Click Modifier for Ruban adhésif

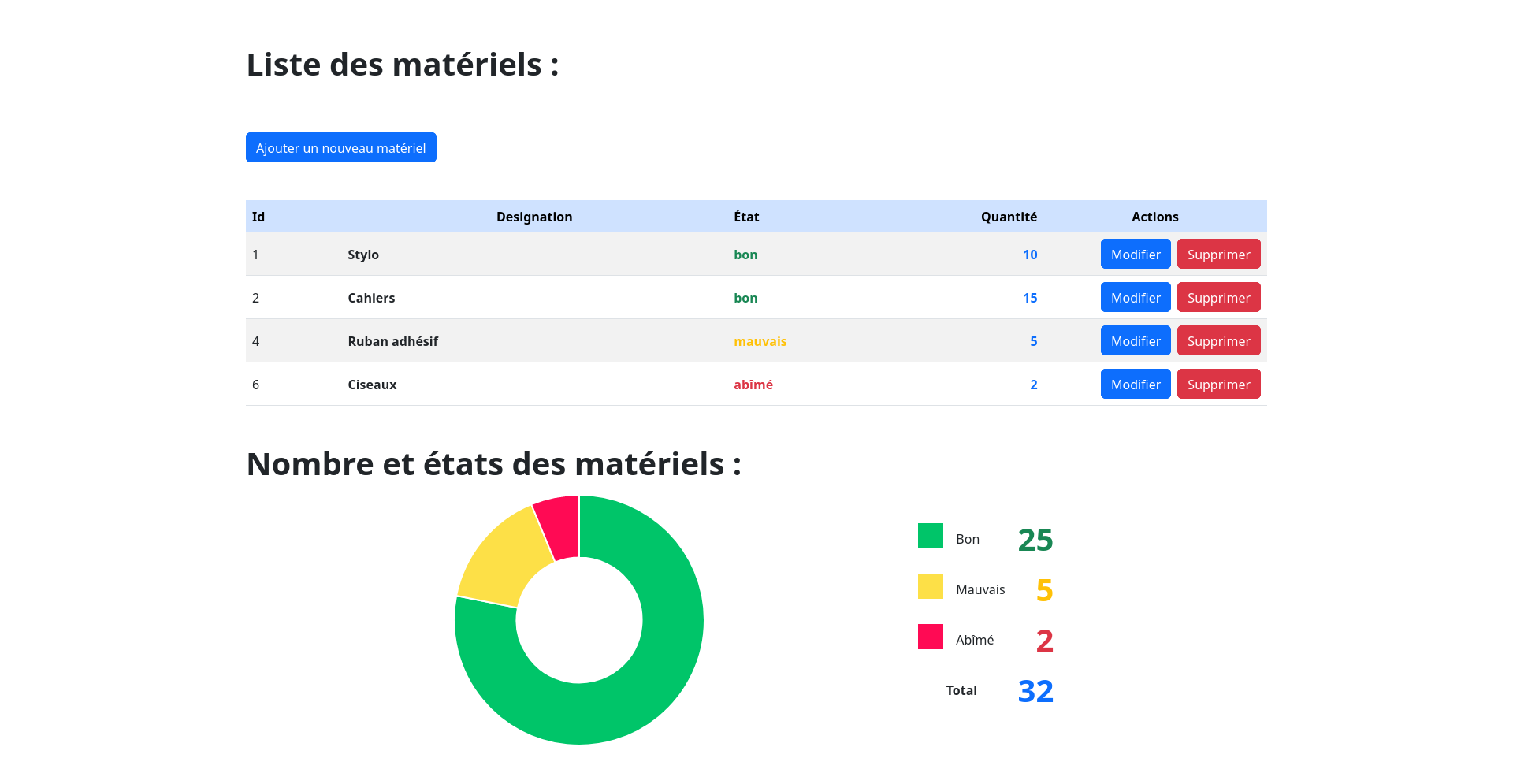[1135, 340]
